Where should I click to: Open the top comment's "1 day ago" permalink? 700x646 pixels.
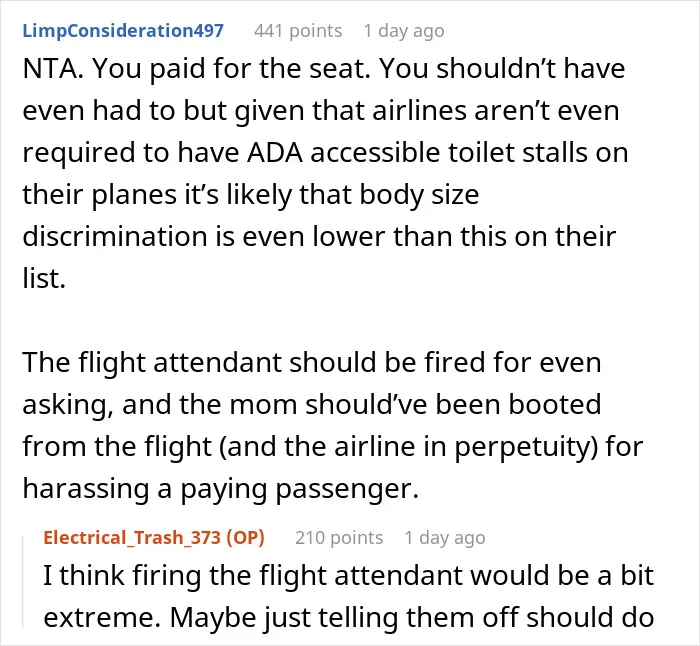[404, 31]
